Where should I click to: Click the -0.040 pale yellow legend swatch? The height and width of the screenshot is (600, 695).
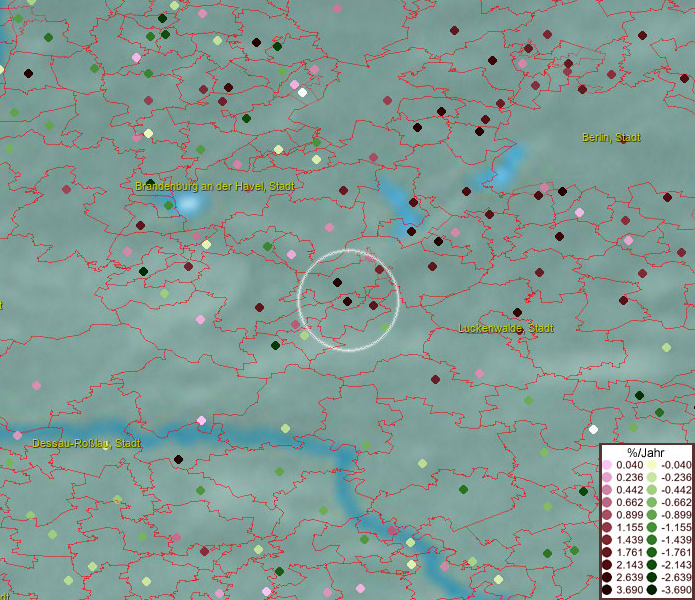pyautogui.click(x=652, y=465)
